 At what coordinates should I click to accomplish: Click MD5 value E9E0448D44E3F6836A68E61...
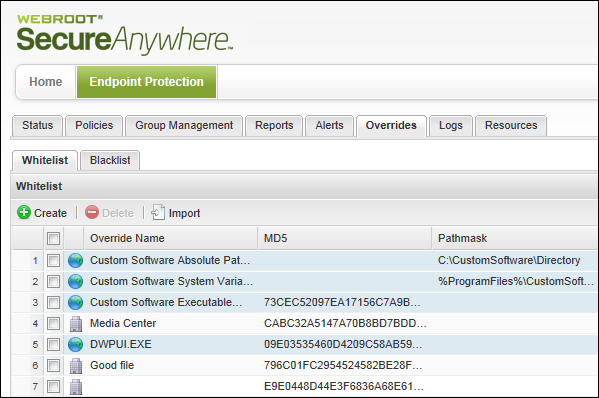pos(344,387)
